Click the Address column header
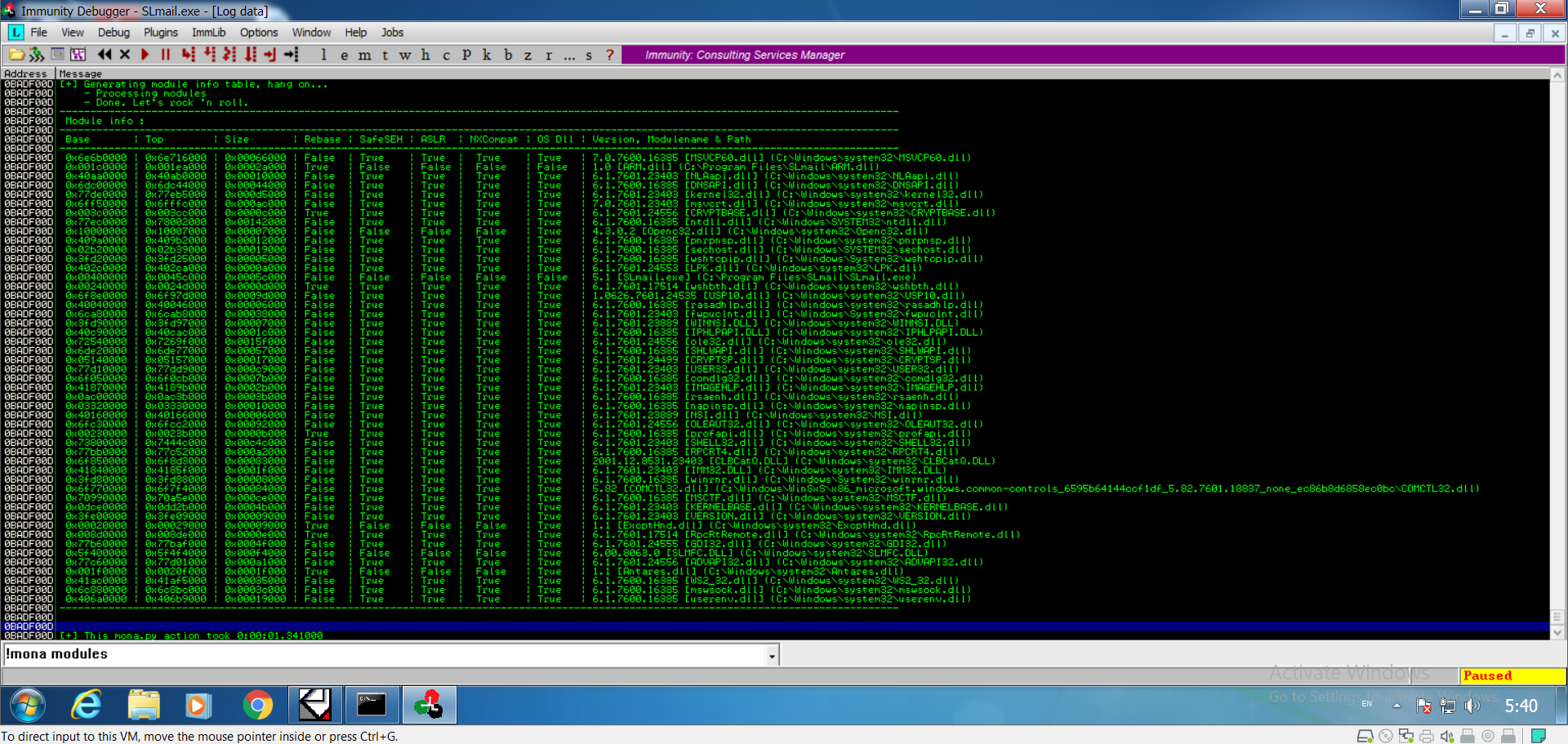 (28, 74)
